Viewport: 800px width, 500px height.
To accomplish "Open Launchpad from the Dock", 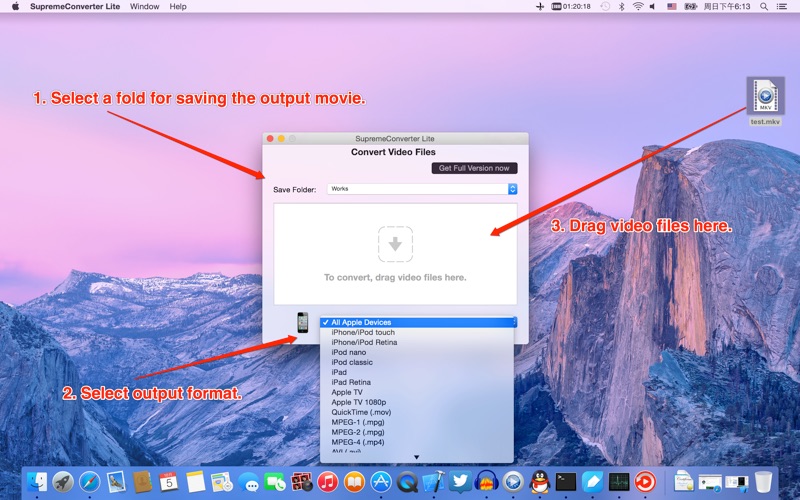I will pos(63,482).
